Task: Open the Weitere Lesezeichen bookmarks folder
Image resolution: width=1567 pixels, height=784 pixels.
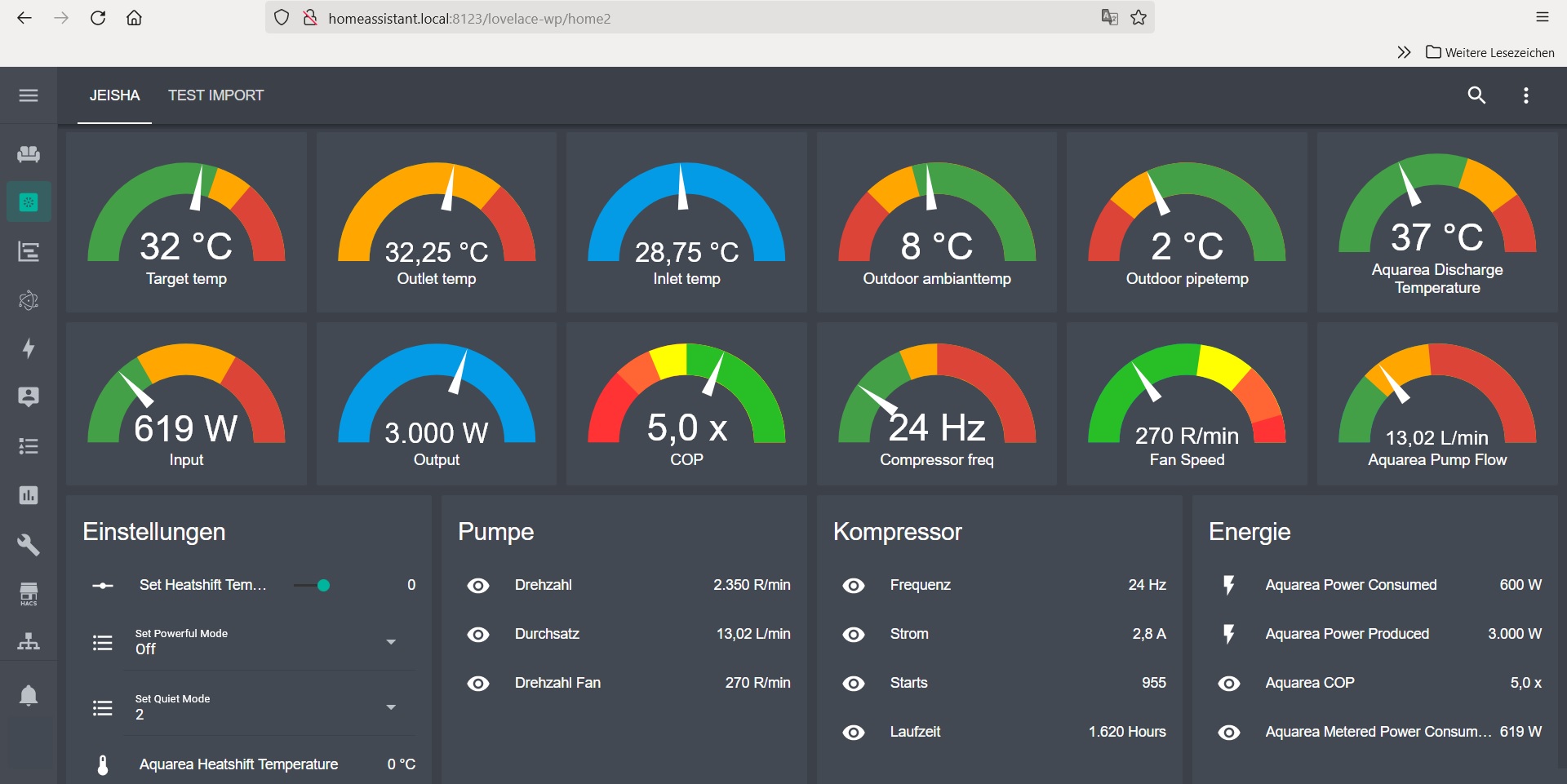Action: point(1490,52)
